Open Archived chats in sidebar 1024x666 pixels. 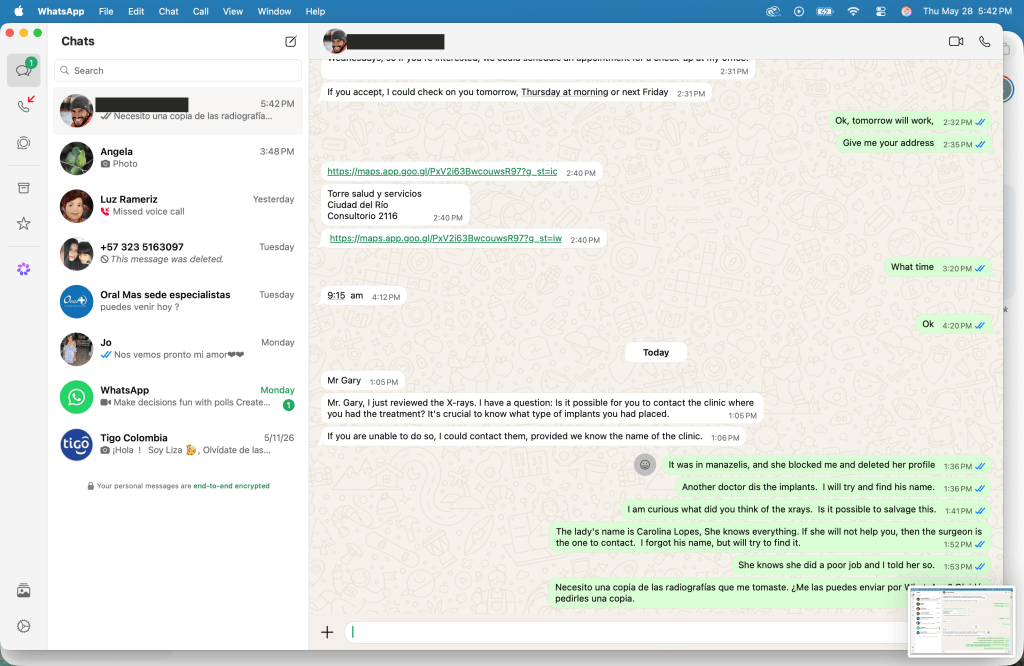(x=24, y=188)
